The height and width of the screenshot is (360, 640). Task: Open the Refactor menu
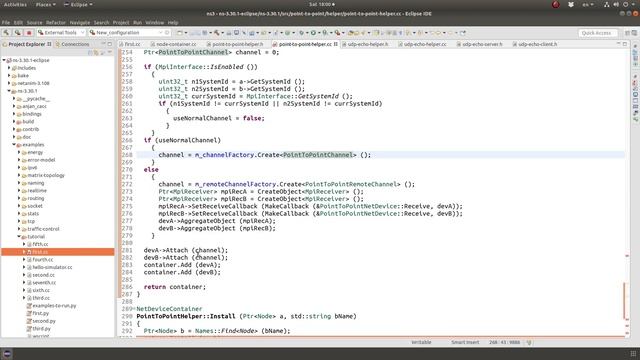(x=56, y=22)
